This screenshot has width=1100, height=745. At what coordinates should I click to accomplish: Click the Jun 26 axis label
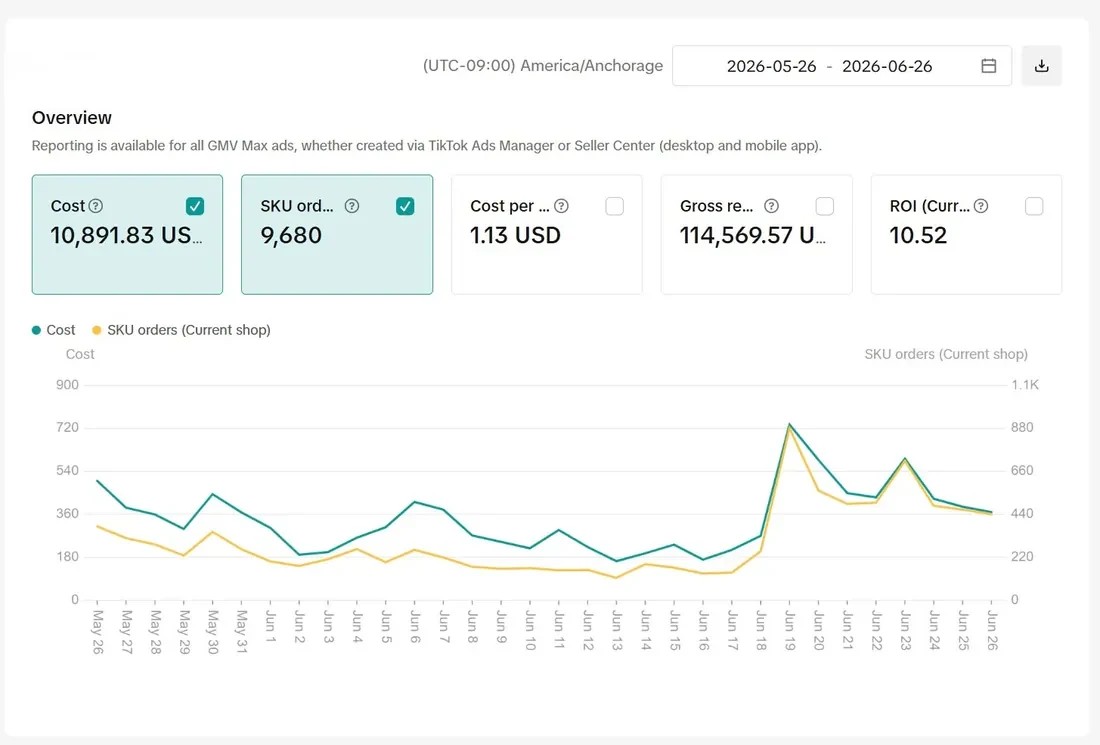[x=992, y=630]
